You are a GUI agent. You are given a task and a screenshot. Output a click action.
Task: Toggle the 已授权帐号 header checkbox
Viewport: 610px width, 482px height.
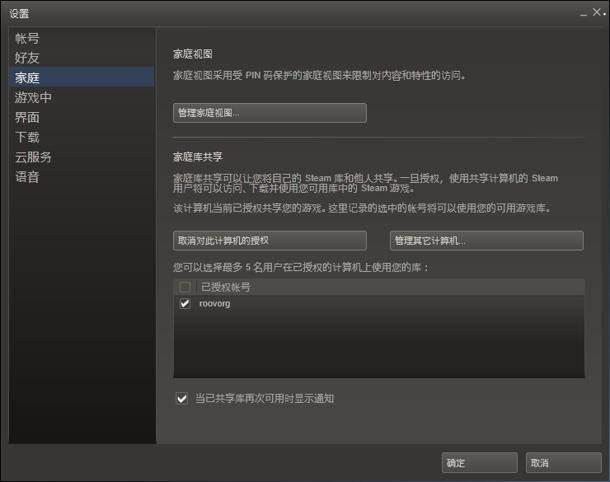pos(185,287)
